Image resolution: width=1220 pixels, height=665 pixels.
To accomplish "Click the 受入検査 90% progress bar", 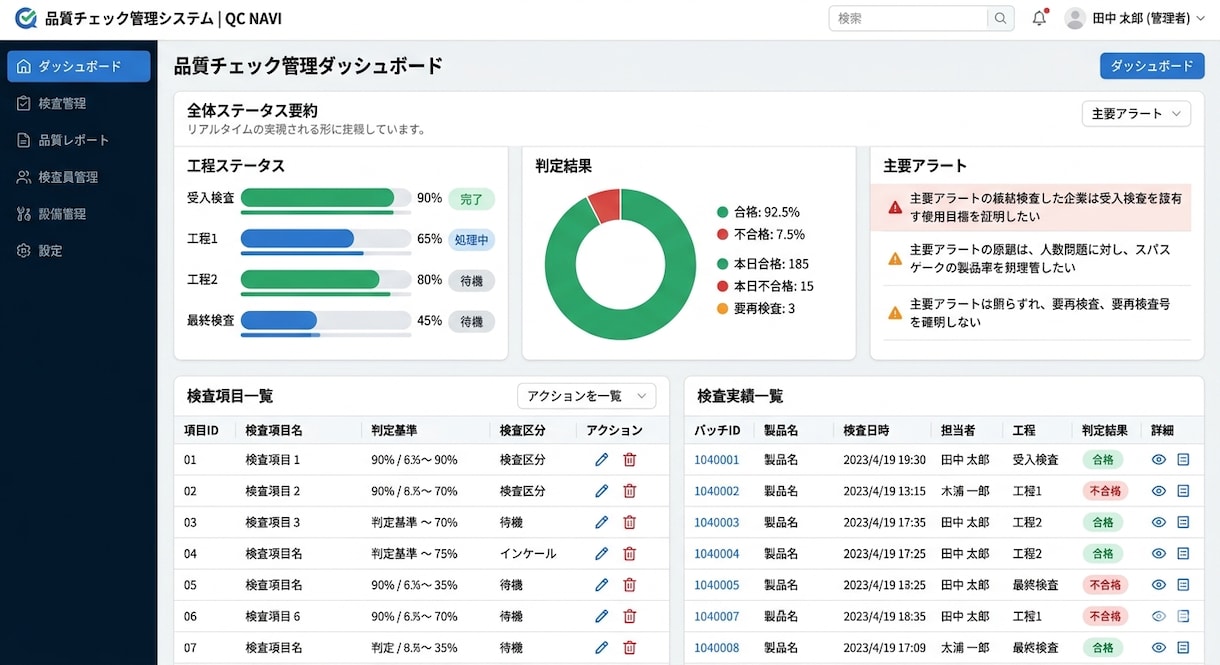I will (x=326, y=198).
